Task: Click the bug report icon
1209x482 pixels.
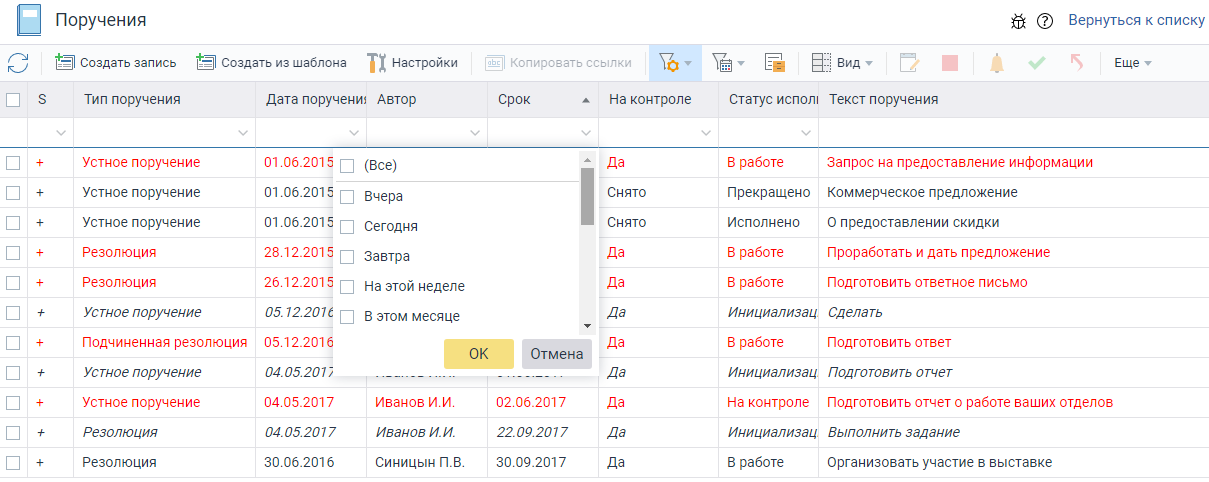Action: [1019, 21]
